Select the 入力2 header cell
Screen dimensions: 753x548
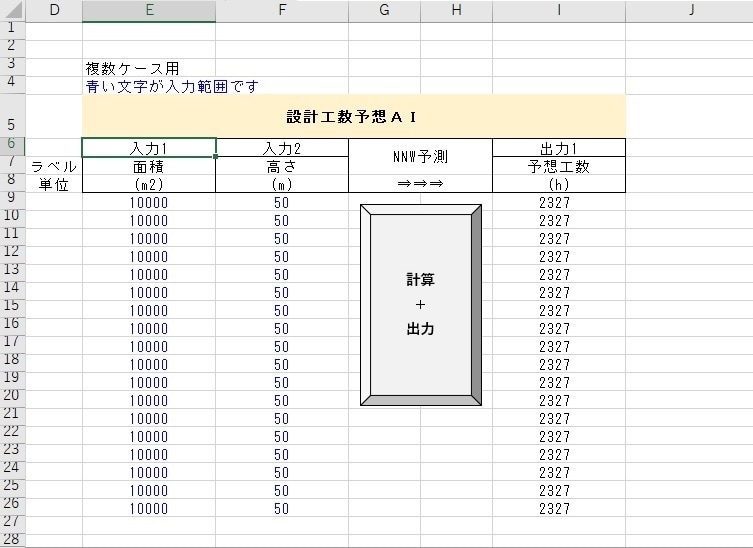tap(282, 148)
